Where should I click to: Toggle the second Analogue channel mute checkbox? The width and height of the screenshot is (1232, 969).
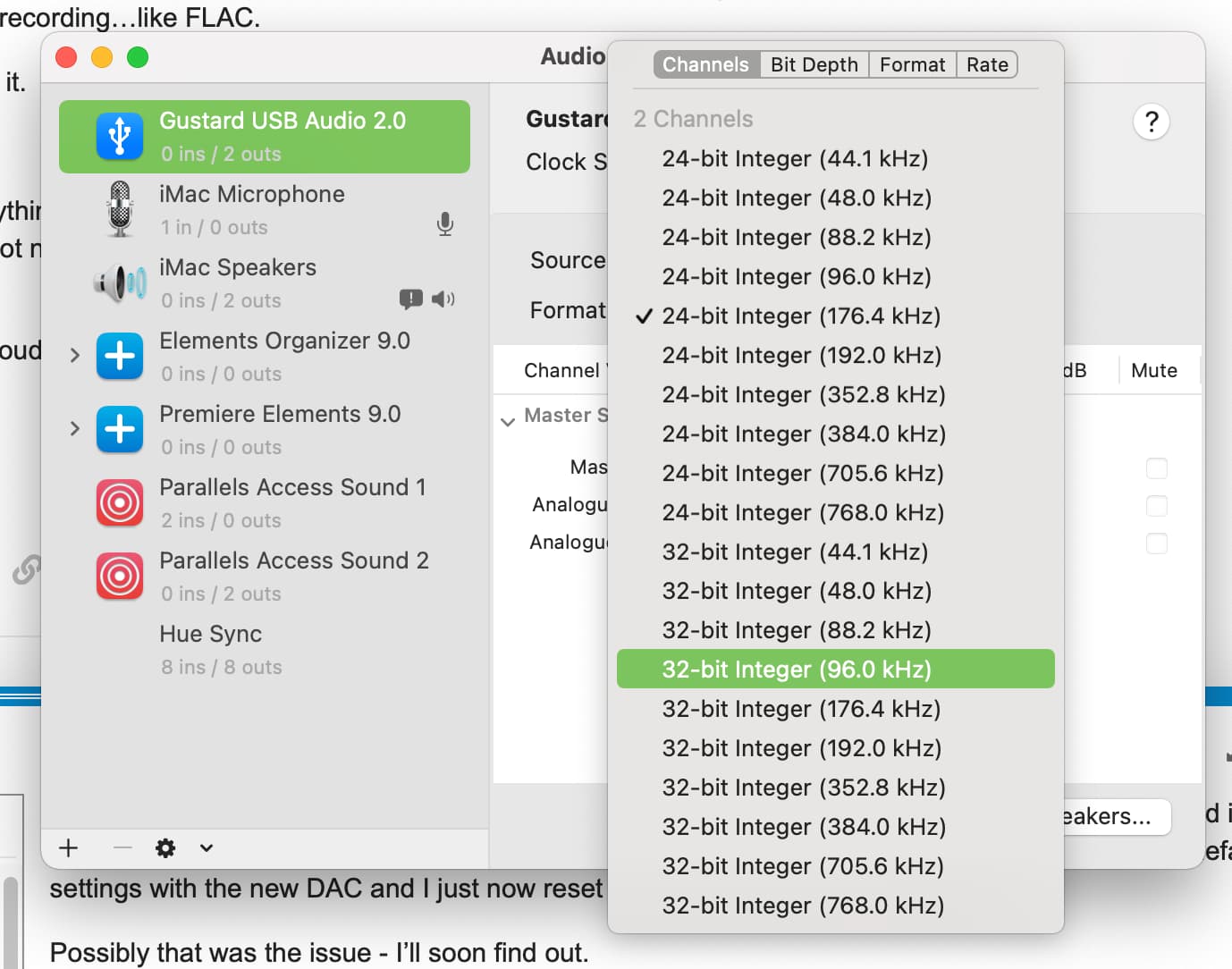[1157, 543]
